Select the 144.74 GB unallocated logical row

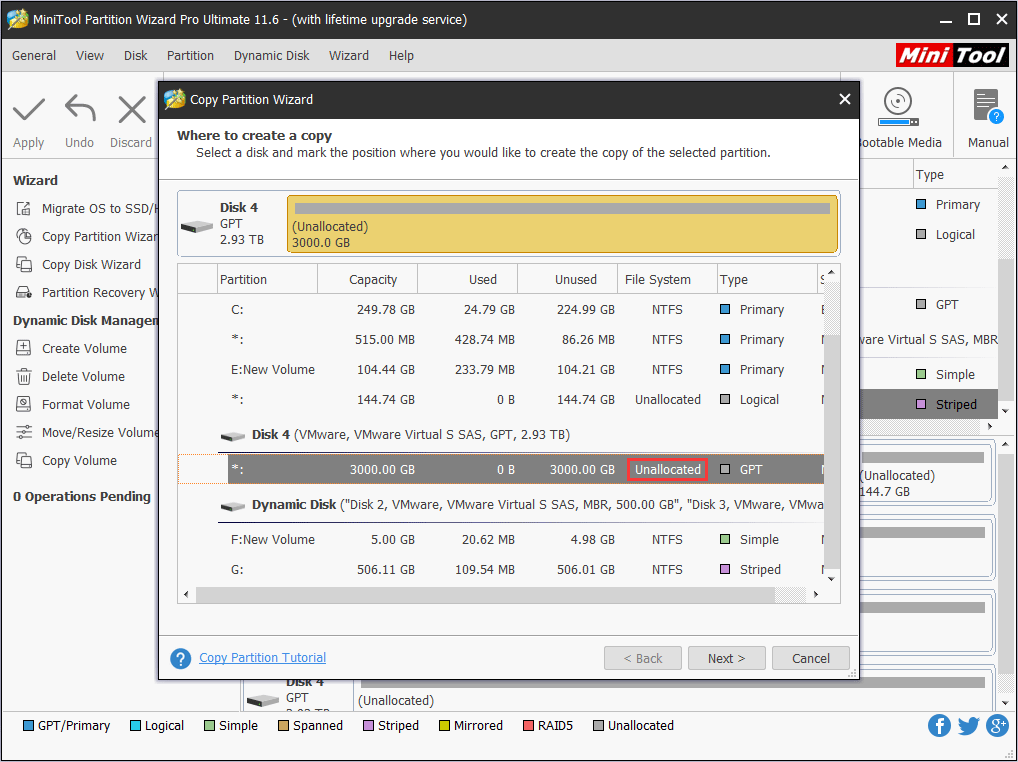[x=501, y=399]
